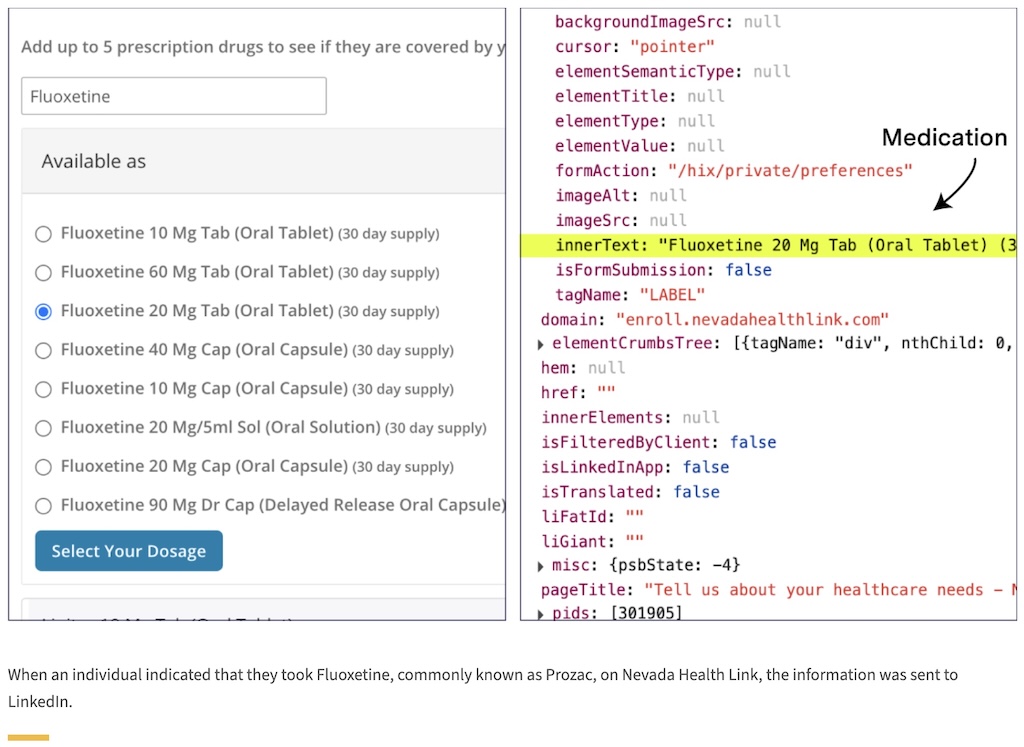Click the Fluoxetine 20 Mg/5ml Sol label text

[x=274, y=428]
